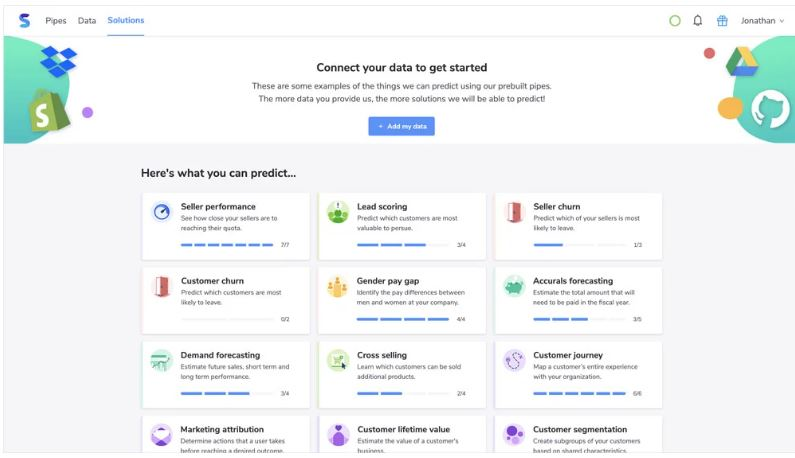Screen dimensions: 795x458
Task: Open the Seller performance title
Action: click(x=218, y=206)
